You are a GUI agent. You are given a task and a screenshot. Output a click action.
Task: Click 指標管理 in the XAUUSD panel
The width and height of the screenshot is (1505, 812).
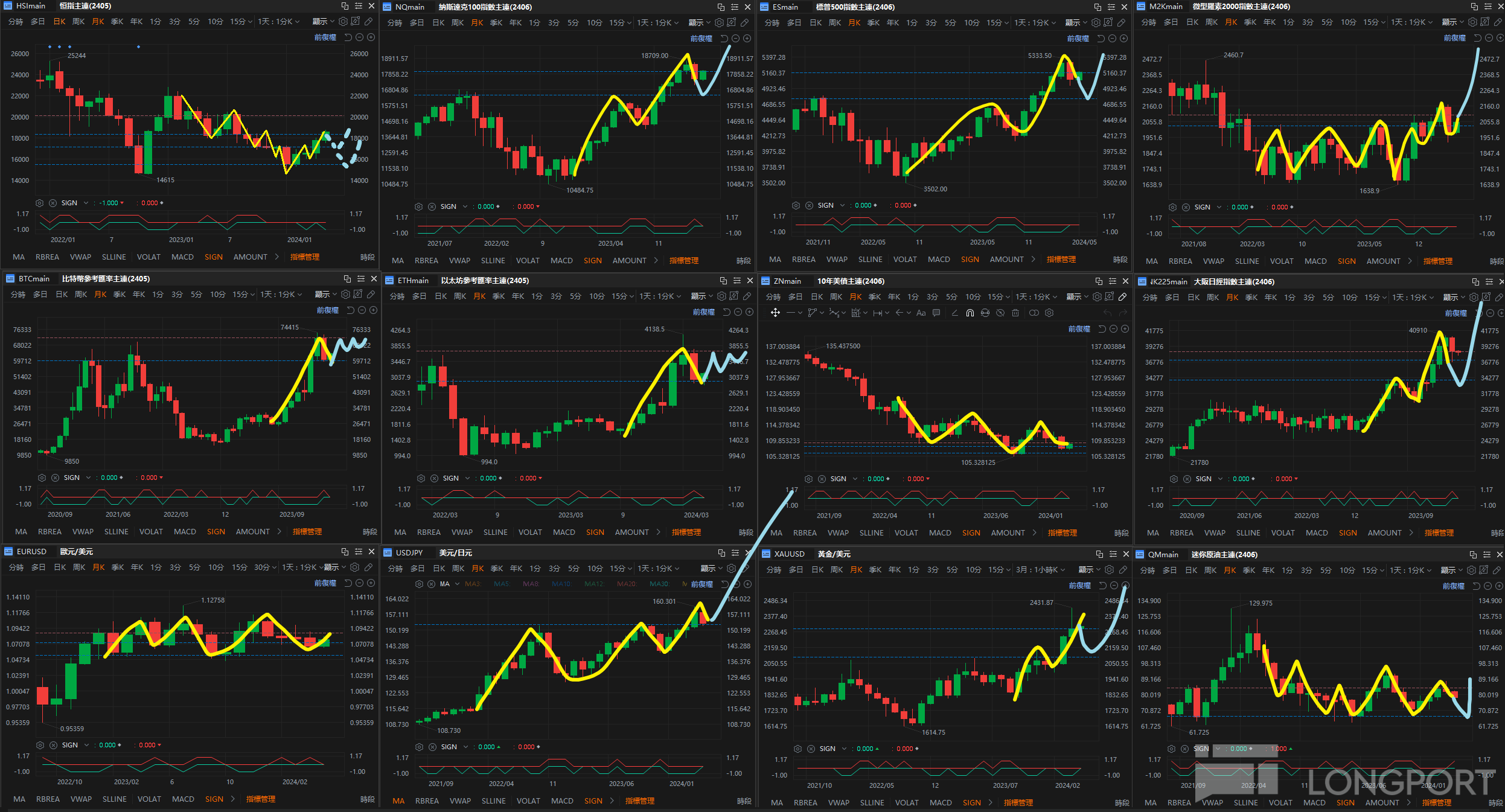click(x=1018, y=802)
